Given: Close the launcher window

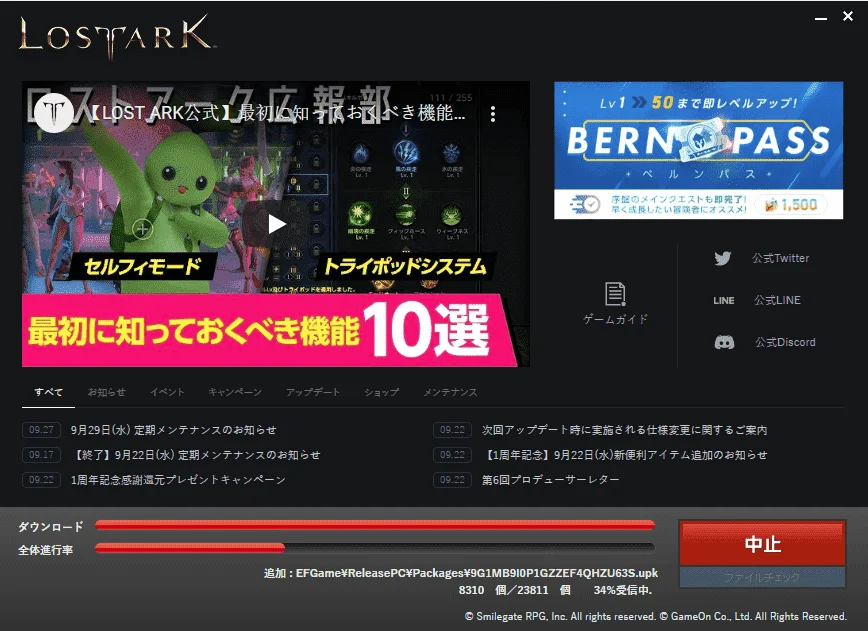Looking at the screenshot, I should click(x=848, y=17).
